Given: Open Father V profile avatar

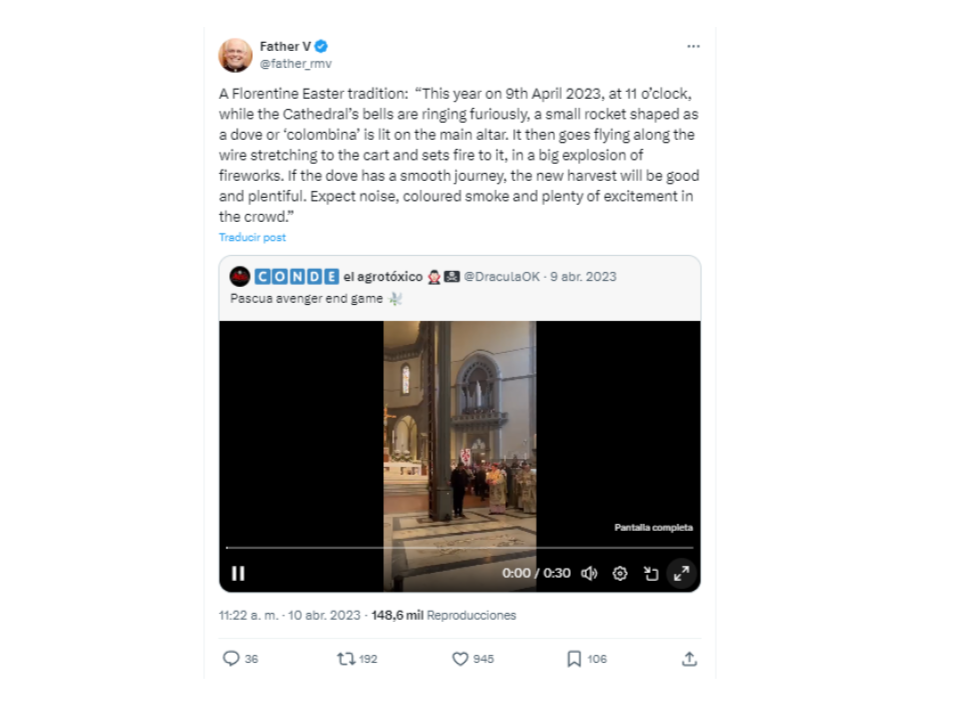Looking at the screenshot, I should [235, 55].
